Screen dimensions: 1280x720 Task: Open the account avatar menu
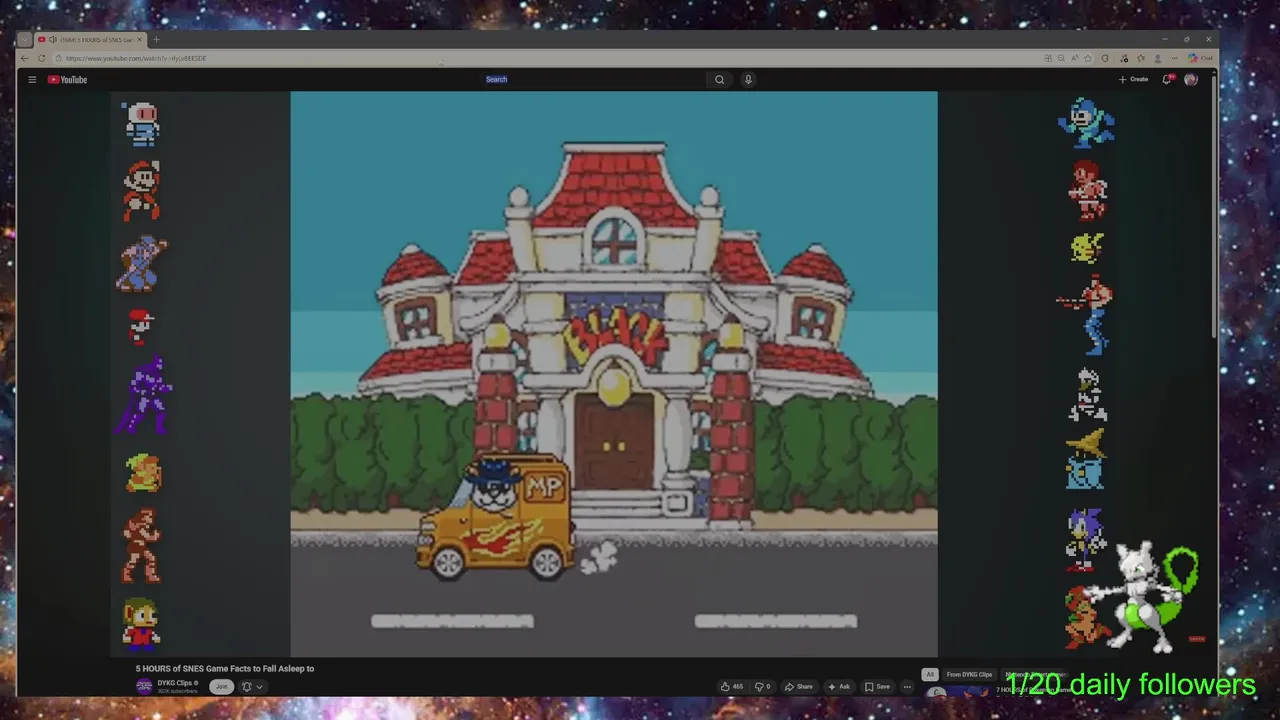click(1191, 79)
